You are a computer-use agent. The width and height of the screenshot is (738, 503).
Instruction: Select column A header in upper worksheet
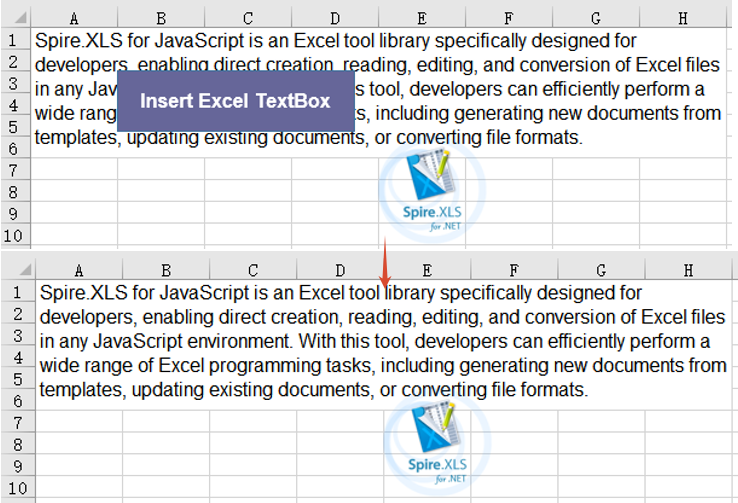(74, 18)
